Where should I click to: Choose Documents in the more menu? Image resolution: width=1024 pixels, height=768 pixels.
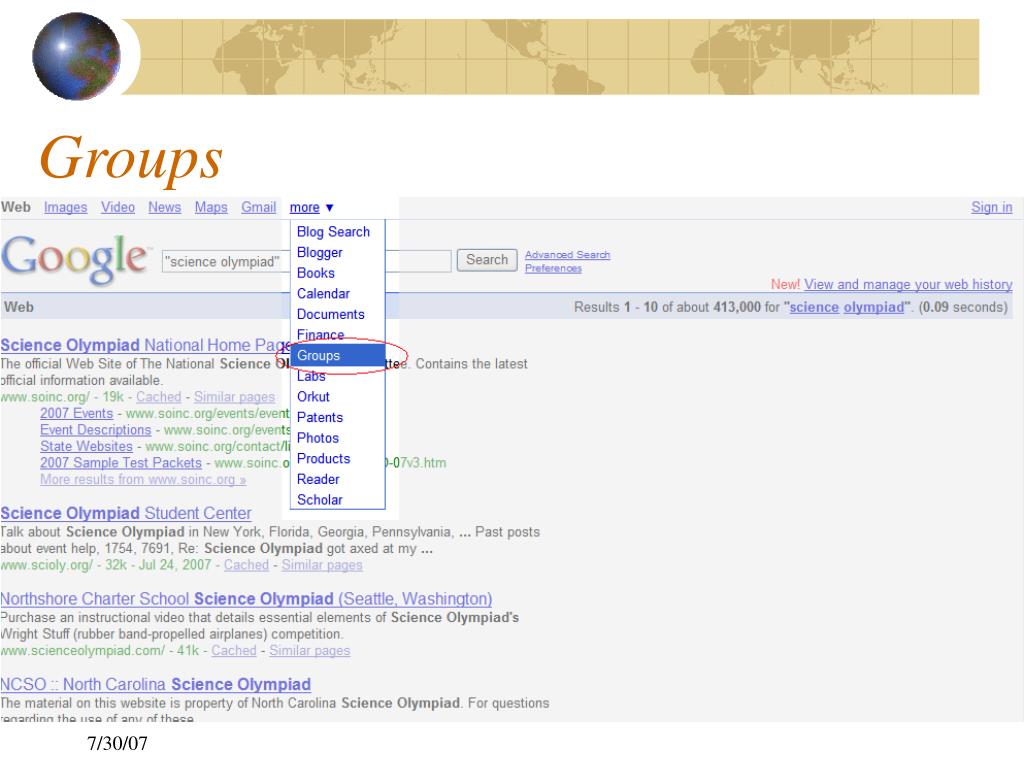click(330, 314)
